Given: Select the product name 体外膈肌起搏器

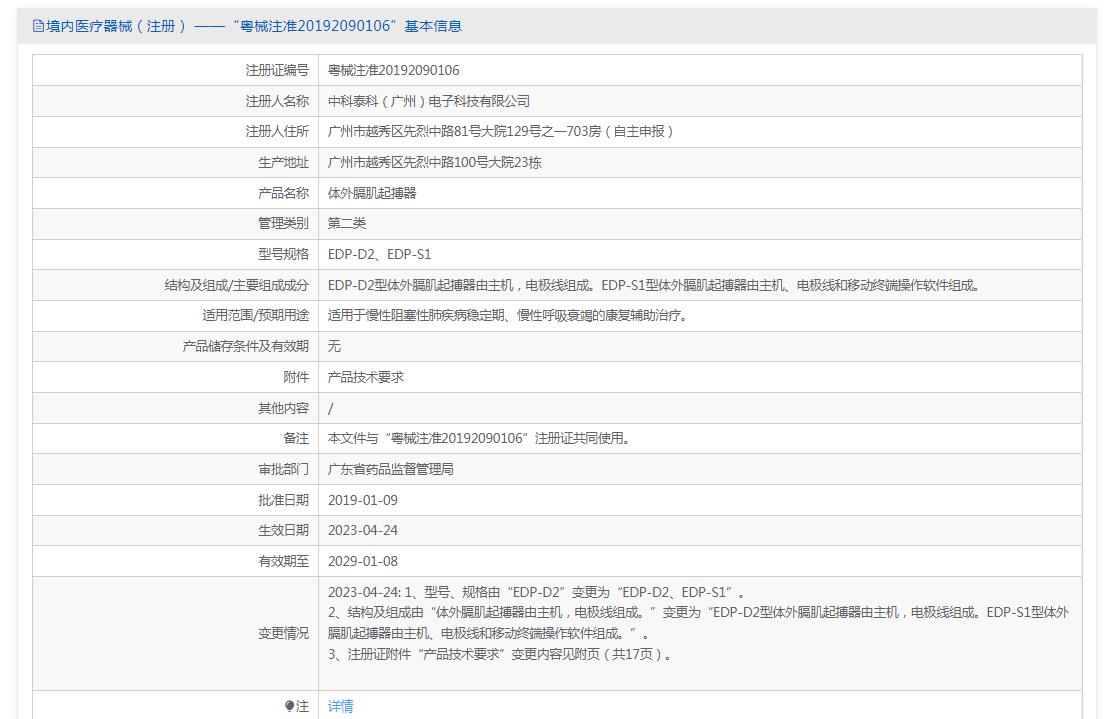Looking at the screenshot, I should click(x=372, y=193).
